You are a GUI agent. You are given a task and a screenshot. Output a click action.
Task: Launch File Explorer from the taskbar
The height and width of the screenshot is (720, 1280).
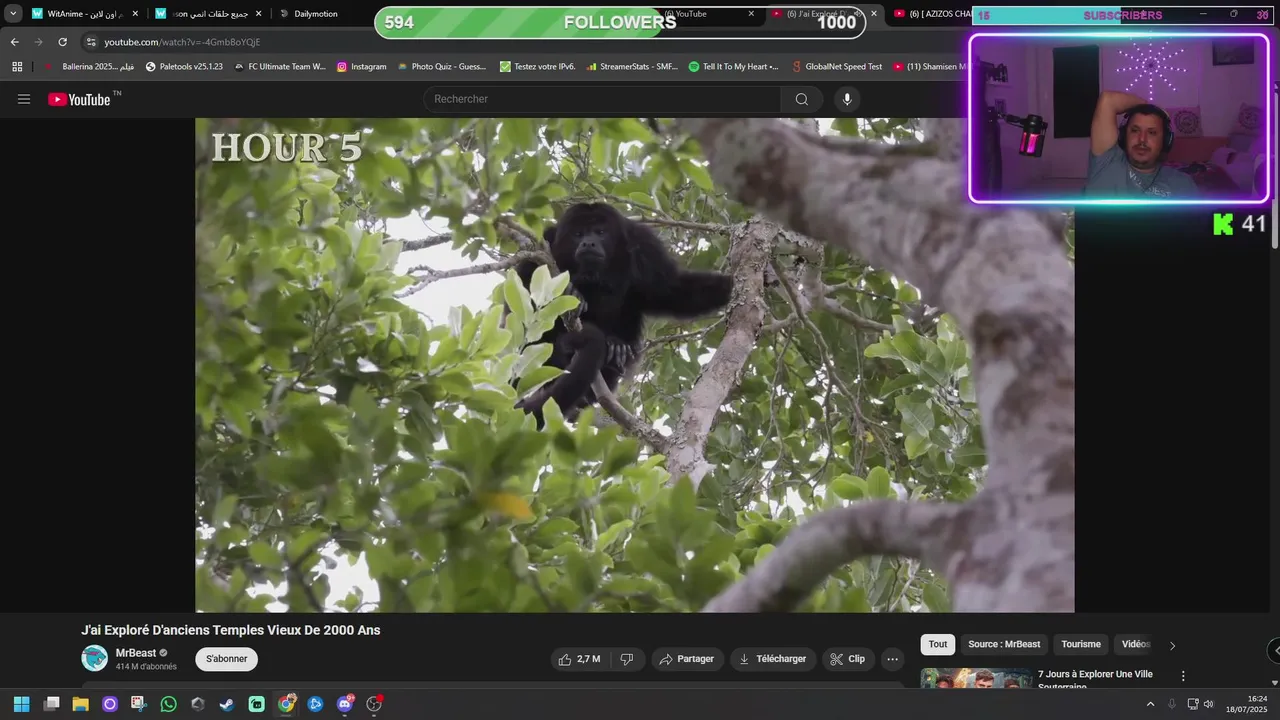click(x=81, y=704)
